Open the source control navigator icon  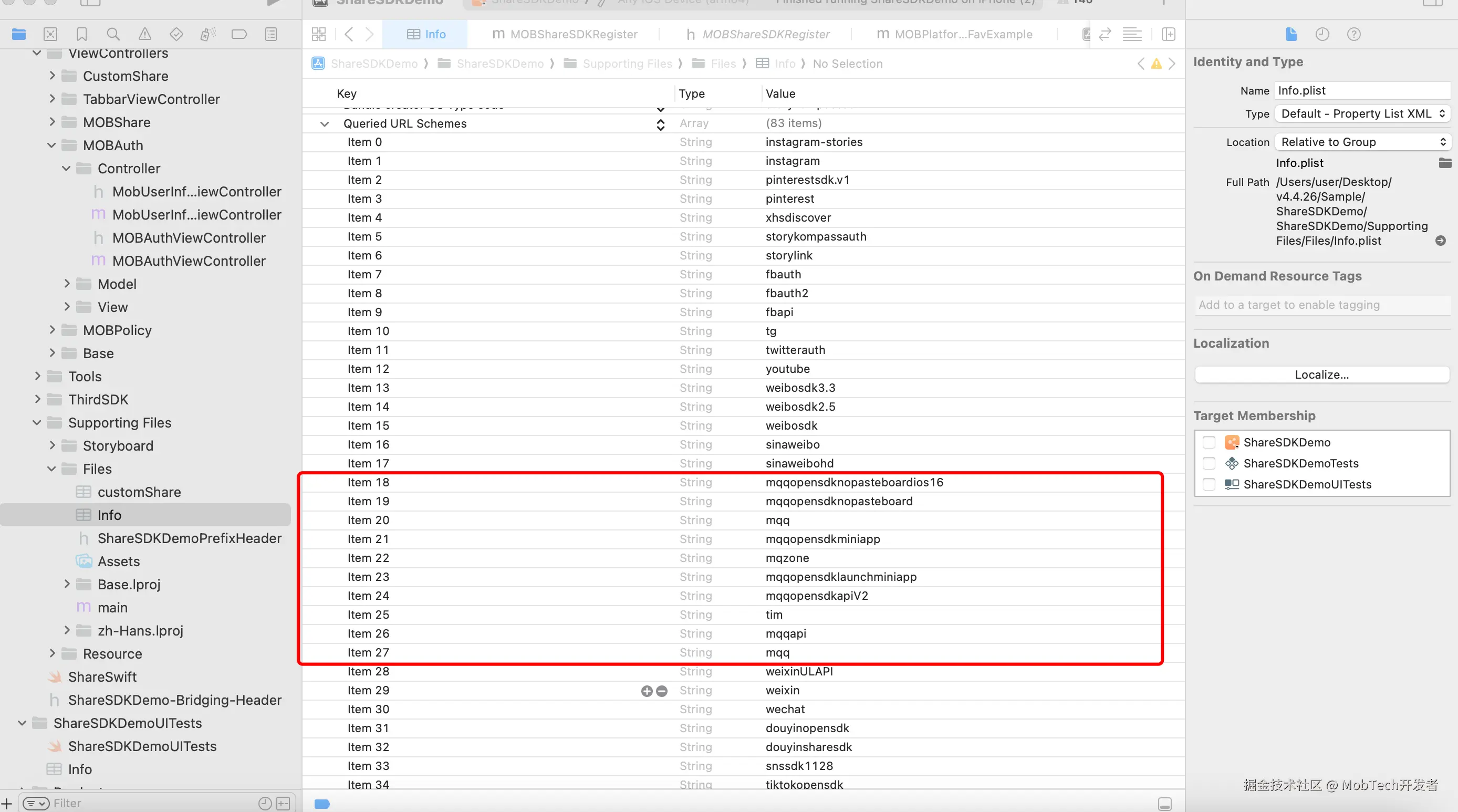(50, 35)
